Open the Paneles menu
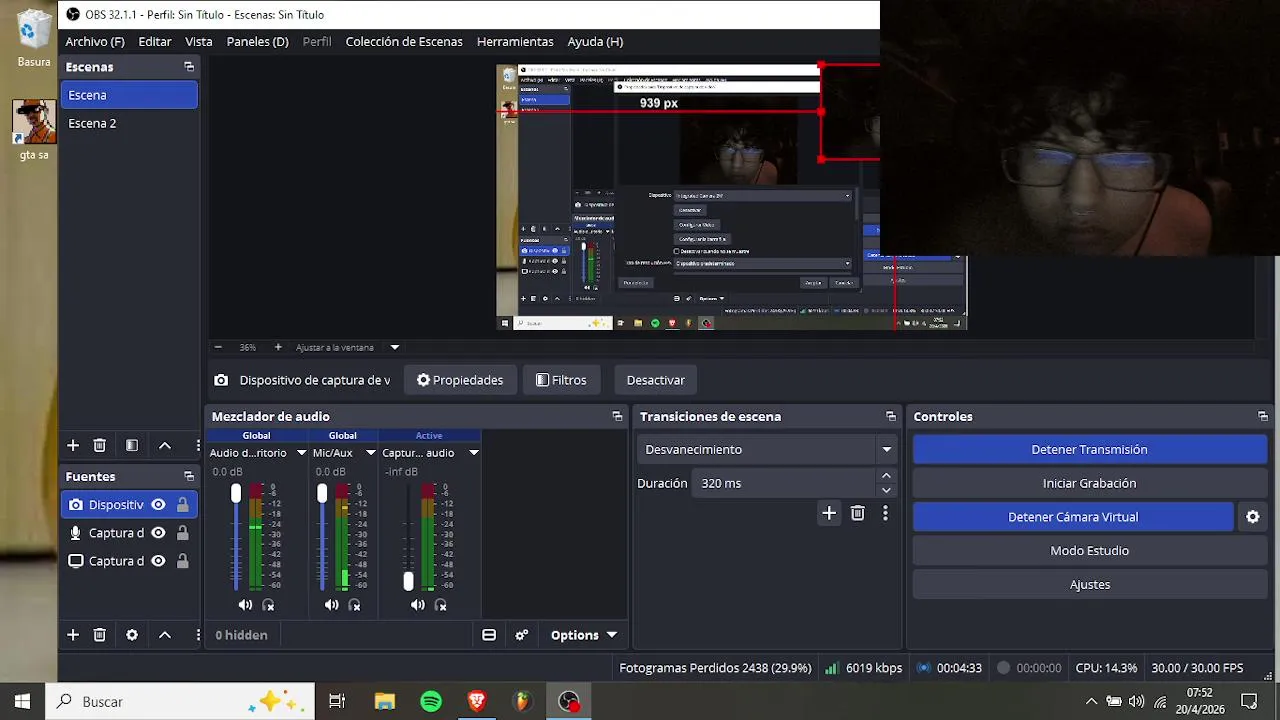The width and height of the screenshot is (1280, 720). [257, 41]
